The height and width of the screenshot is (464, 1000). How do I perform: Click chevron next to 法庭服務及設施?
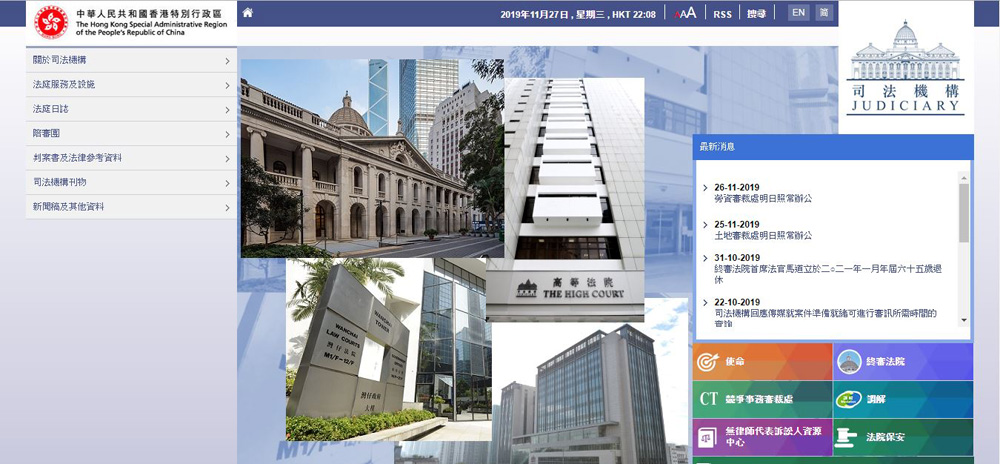pos(228,85)
